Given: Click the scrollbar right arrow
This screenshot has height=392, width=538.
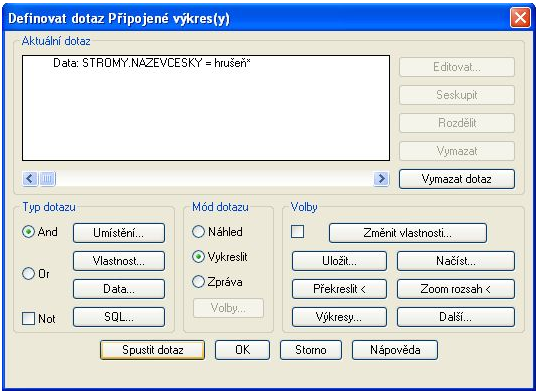Looking at the screenshot, I should click(x=381, y=178).
